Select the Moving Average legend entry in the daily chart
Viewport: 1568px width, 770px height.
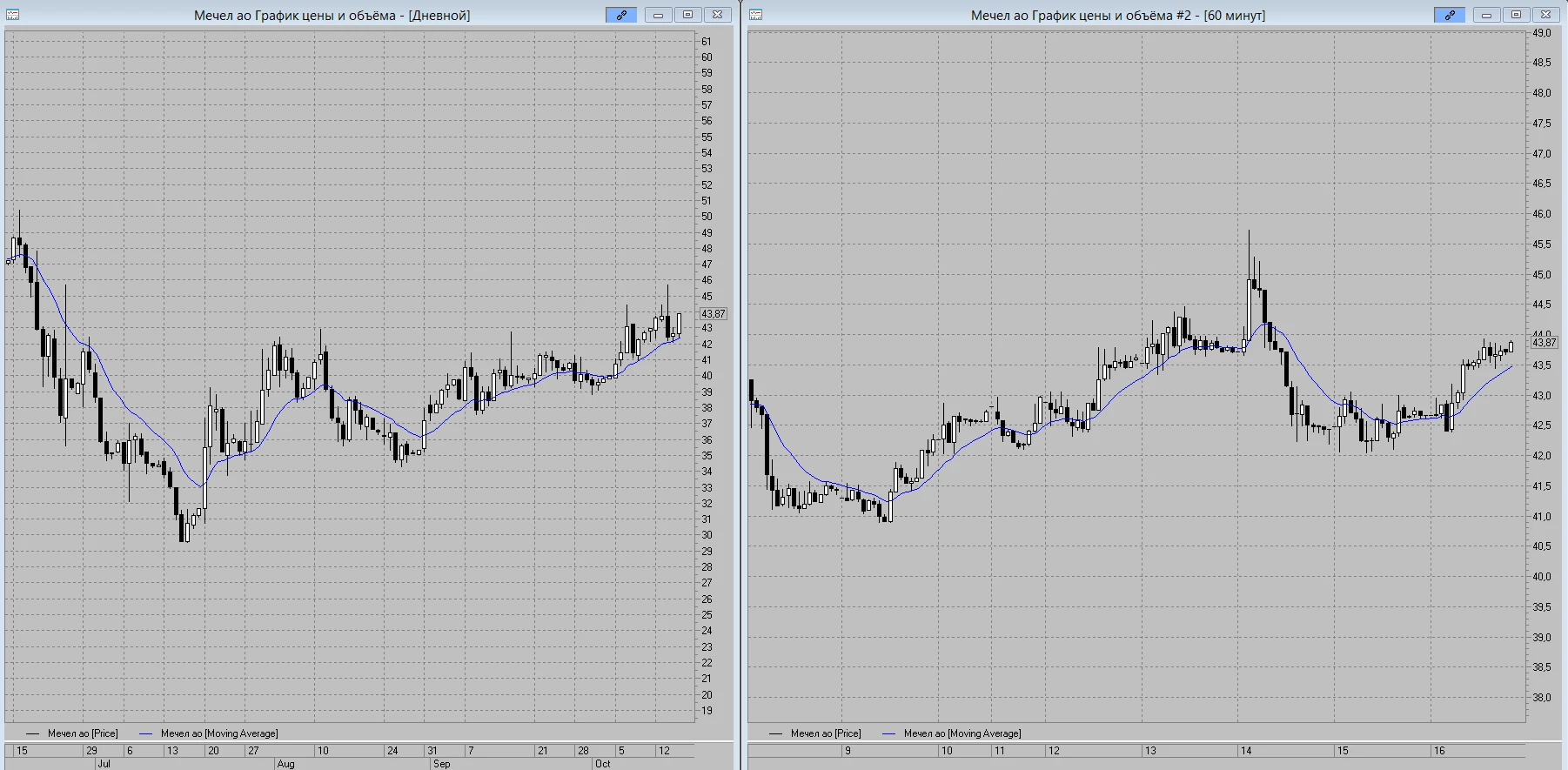[x=209, y=733]
